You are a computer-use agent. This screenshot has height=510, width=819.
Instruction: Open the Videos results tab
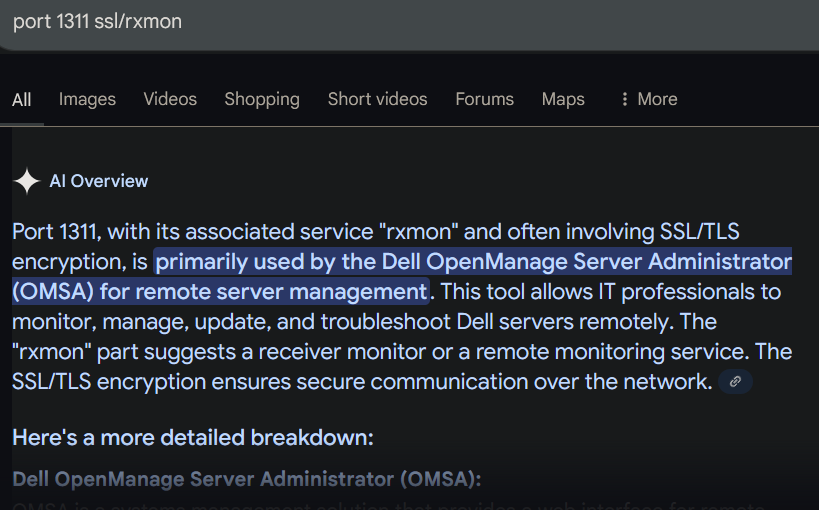pyautogui.click(x=170, y=99)
